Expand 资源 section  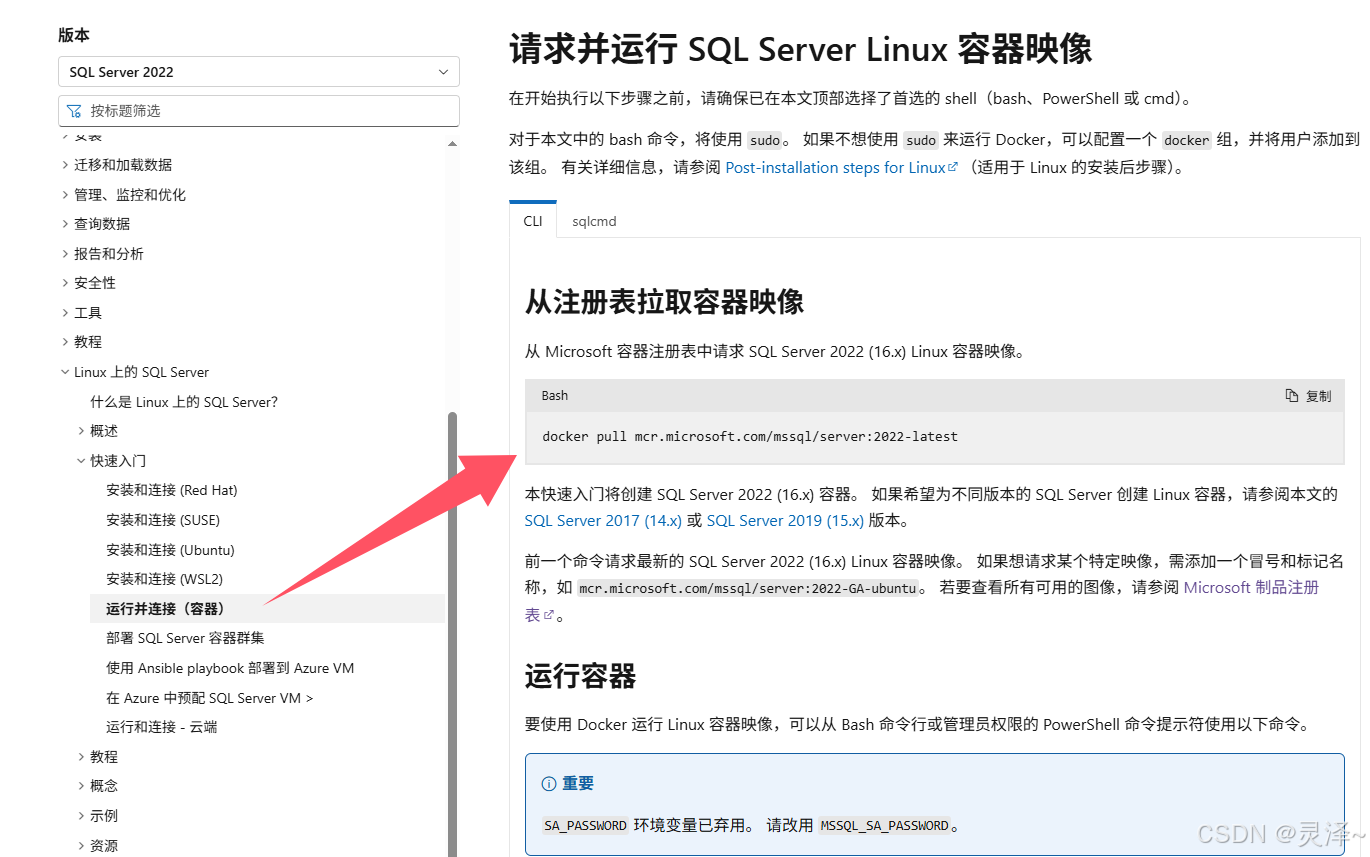104,846
